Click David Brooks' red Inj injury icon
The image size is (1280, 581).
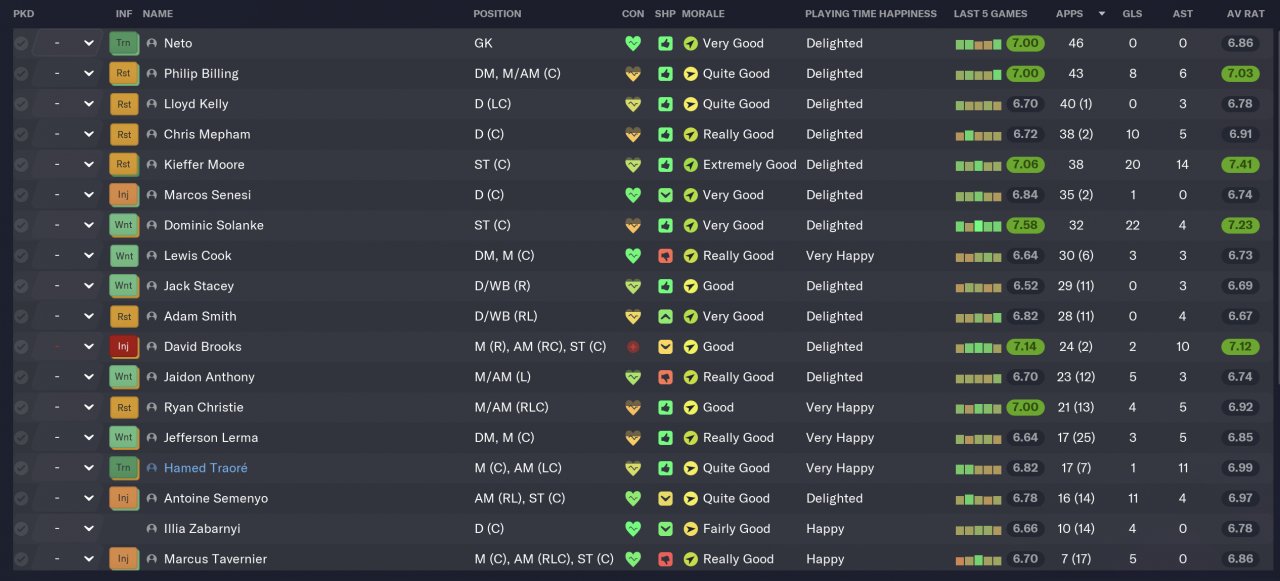123,347
